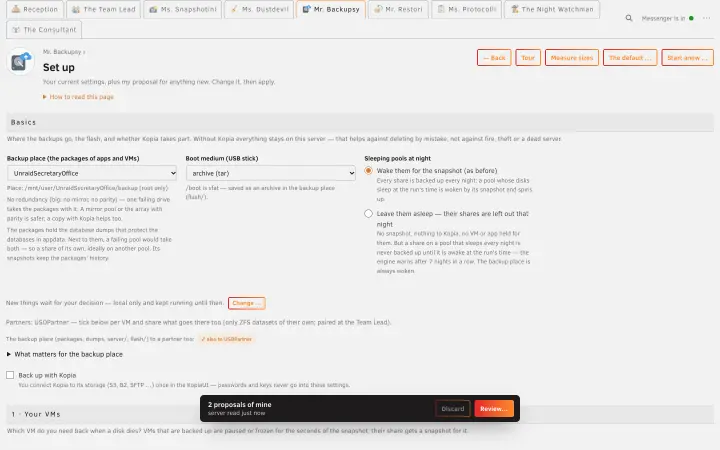Click the Mr. Backupsy tab icon

306,9
